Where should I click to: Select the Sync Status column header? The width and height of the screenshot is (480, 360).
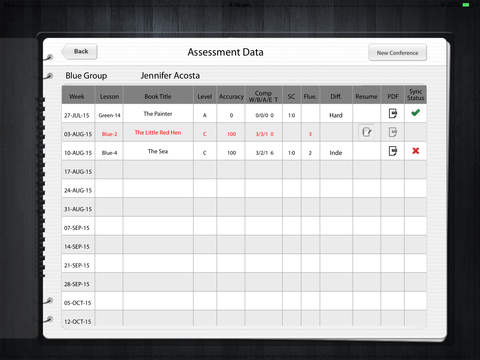click(415, 95)
